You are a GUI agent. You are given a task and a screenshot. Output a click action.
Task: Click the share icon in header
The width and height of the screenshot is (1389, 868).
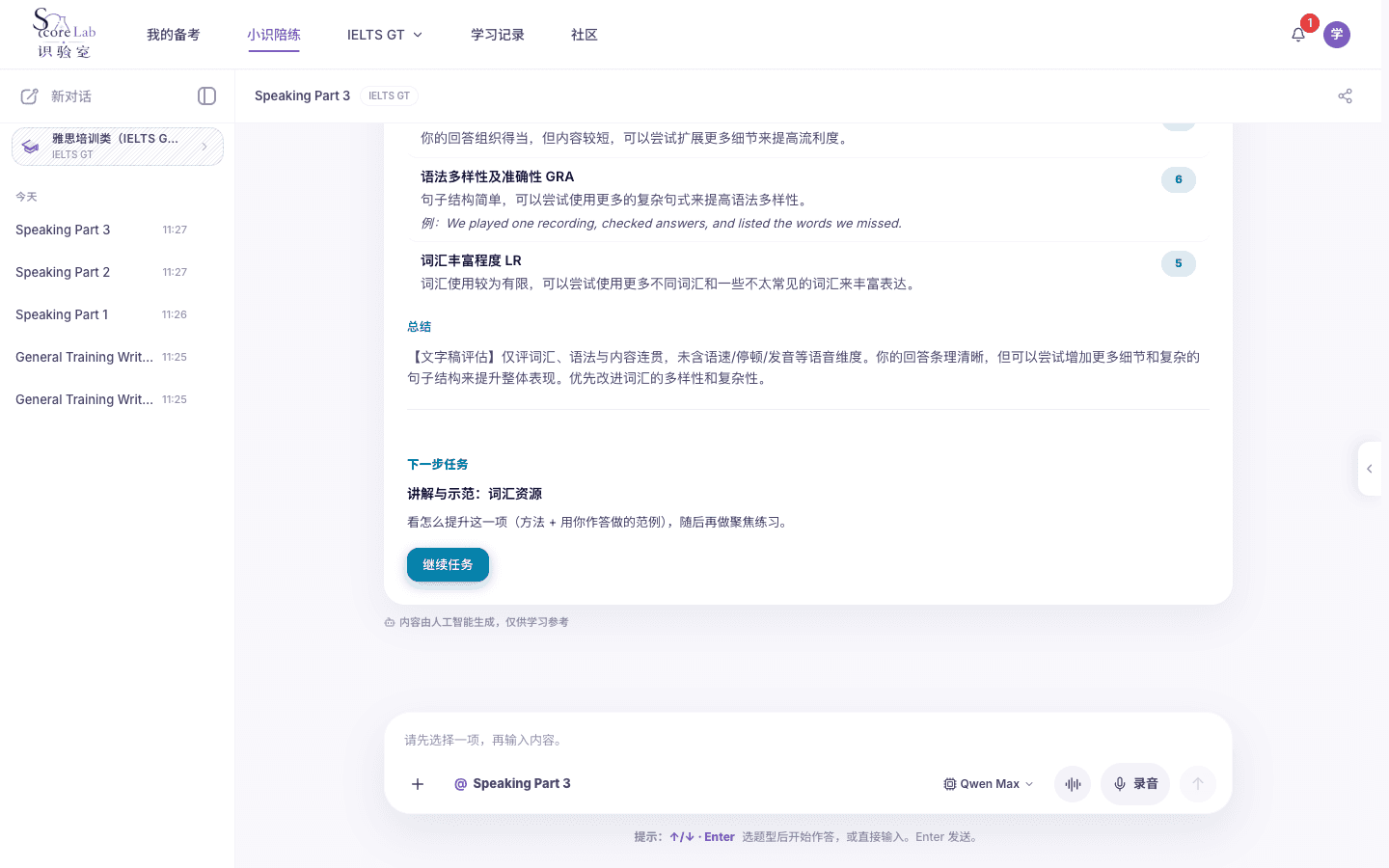(x=1345, y=95)
